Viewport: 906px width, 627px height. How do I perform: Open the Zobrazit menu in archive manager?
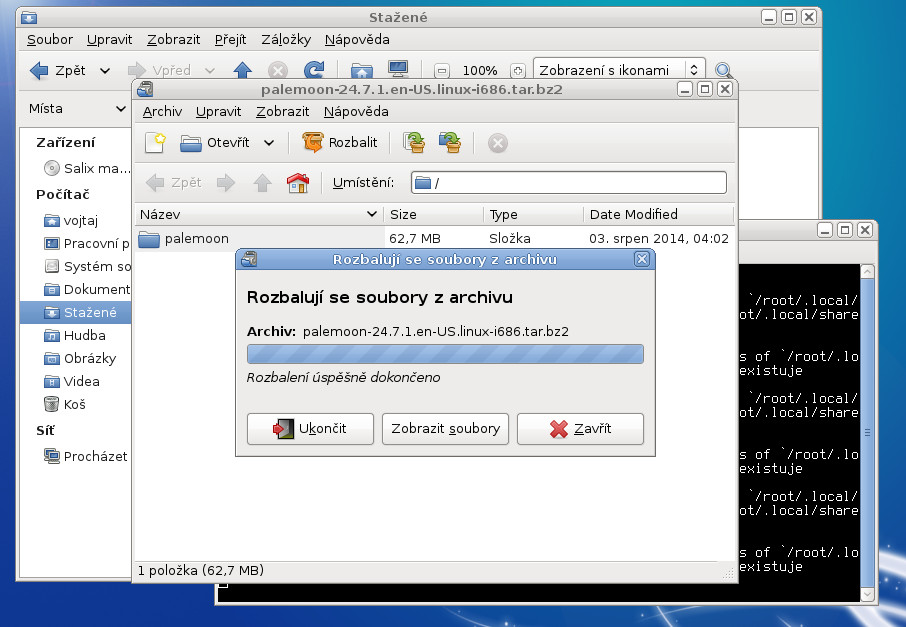coord(283,112)
